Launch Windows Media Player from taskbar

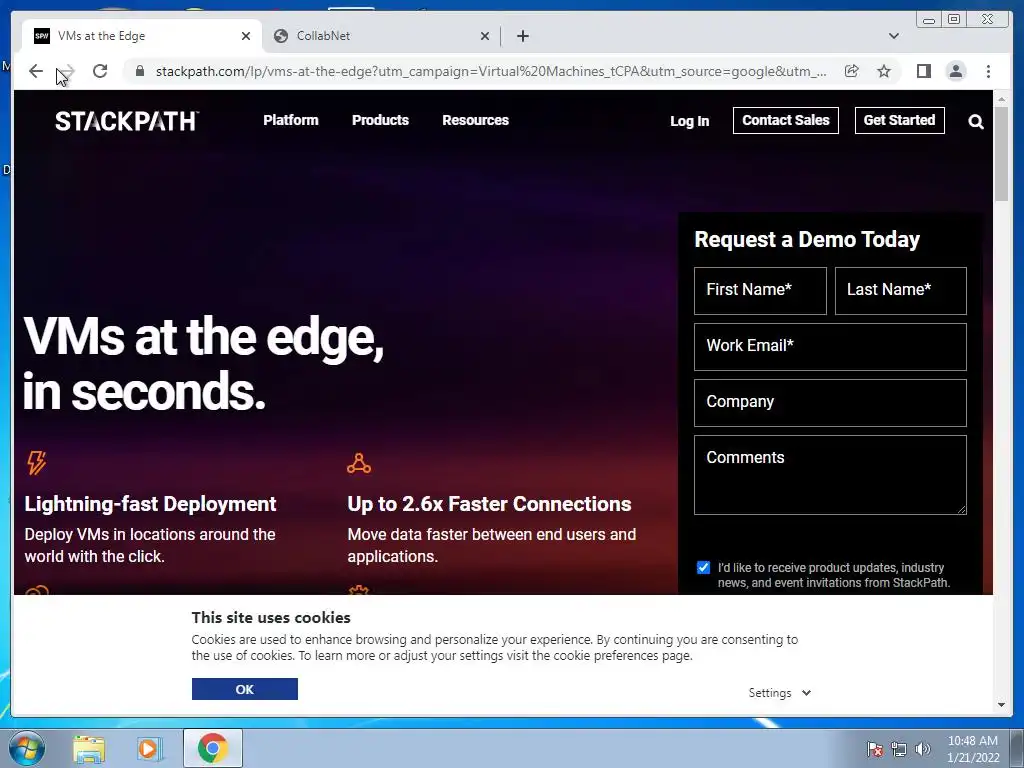click(x=149, y=749)
